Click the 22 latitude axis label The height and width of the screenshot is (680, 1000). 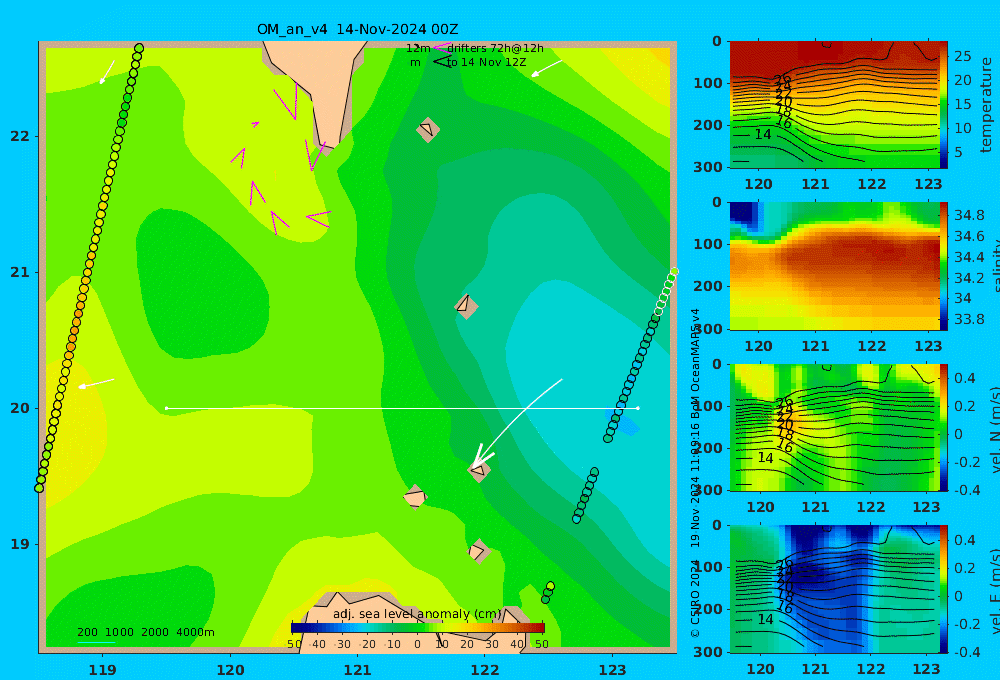coord(20,137)
